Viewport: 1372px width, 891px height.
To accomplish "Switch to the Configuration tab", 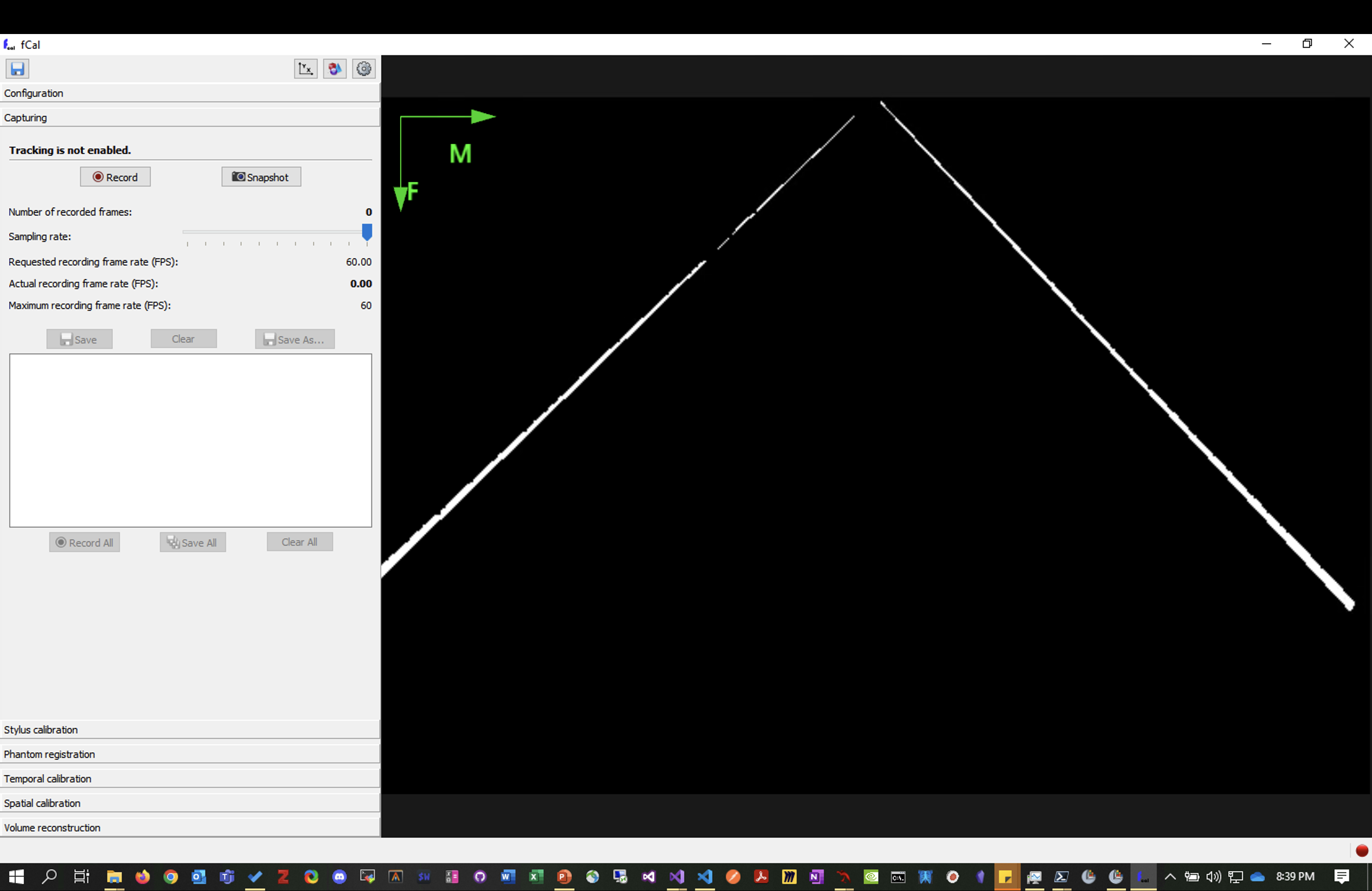I will [190, 93].
